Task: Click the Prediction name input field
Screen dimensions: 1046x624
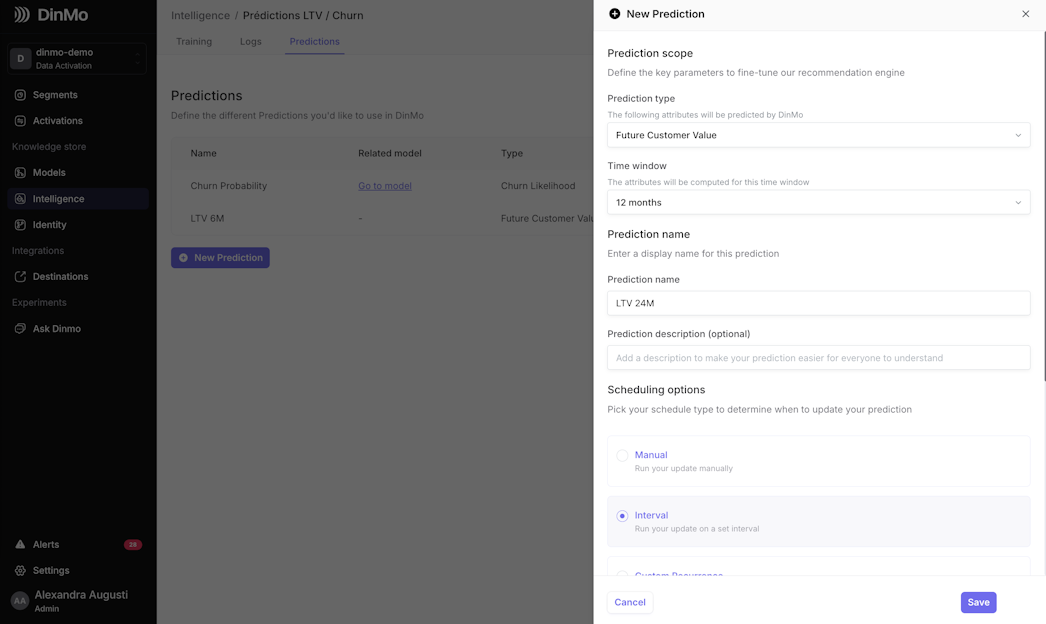Action: (819, 303)
